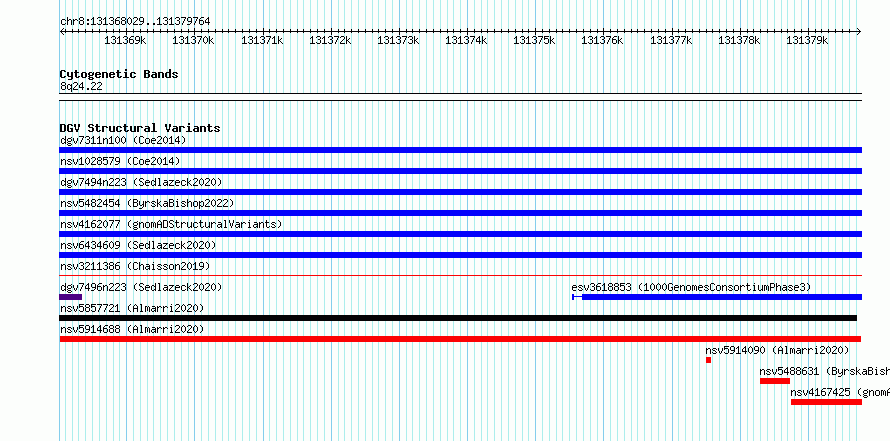Click ruler position 131379k
Screen dimensions: 890x441
[808, 40]
